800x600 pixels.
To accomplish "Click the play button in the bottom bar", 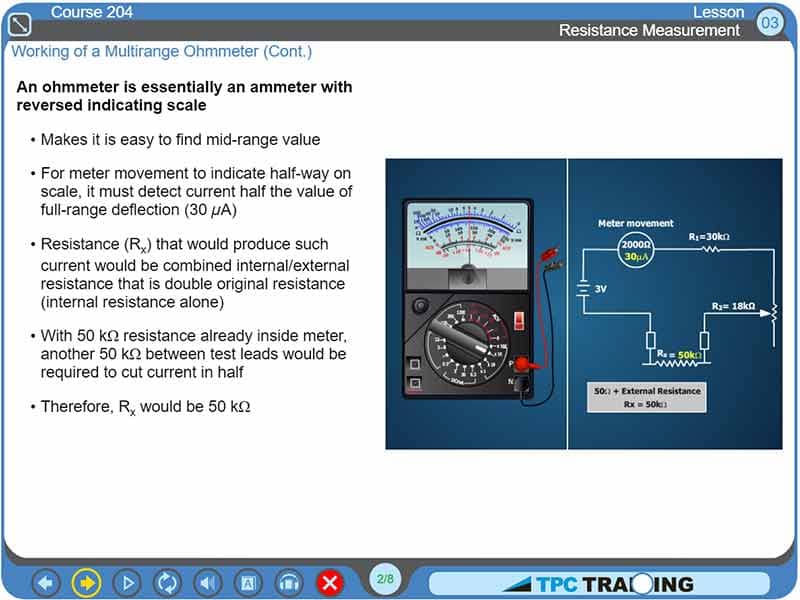I will tap(127, 583).
